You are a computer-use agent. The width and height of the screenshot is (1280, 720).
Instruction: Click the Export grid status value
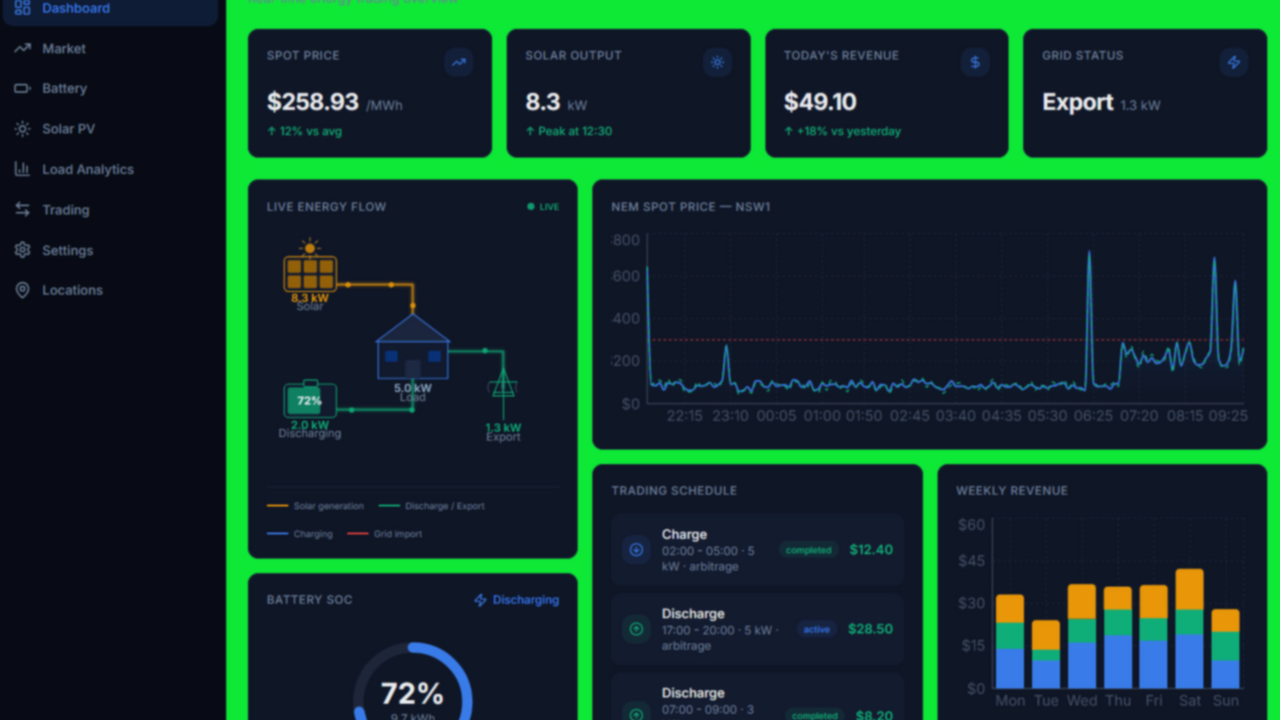1078,102
